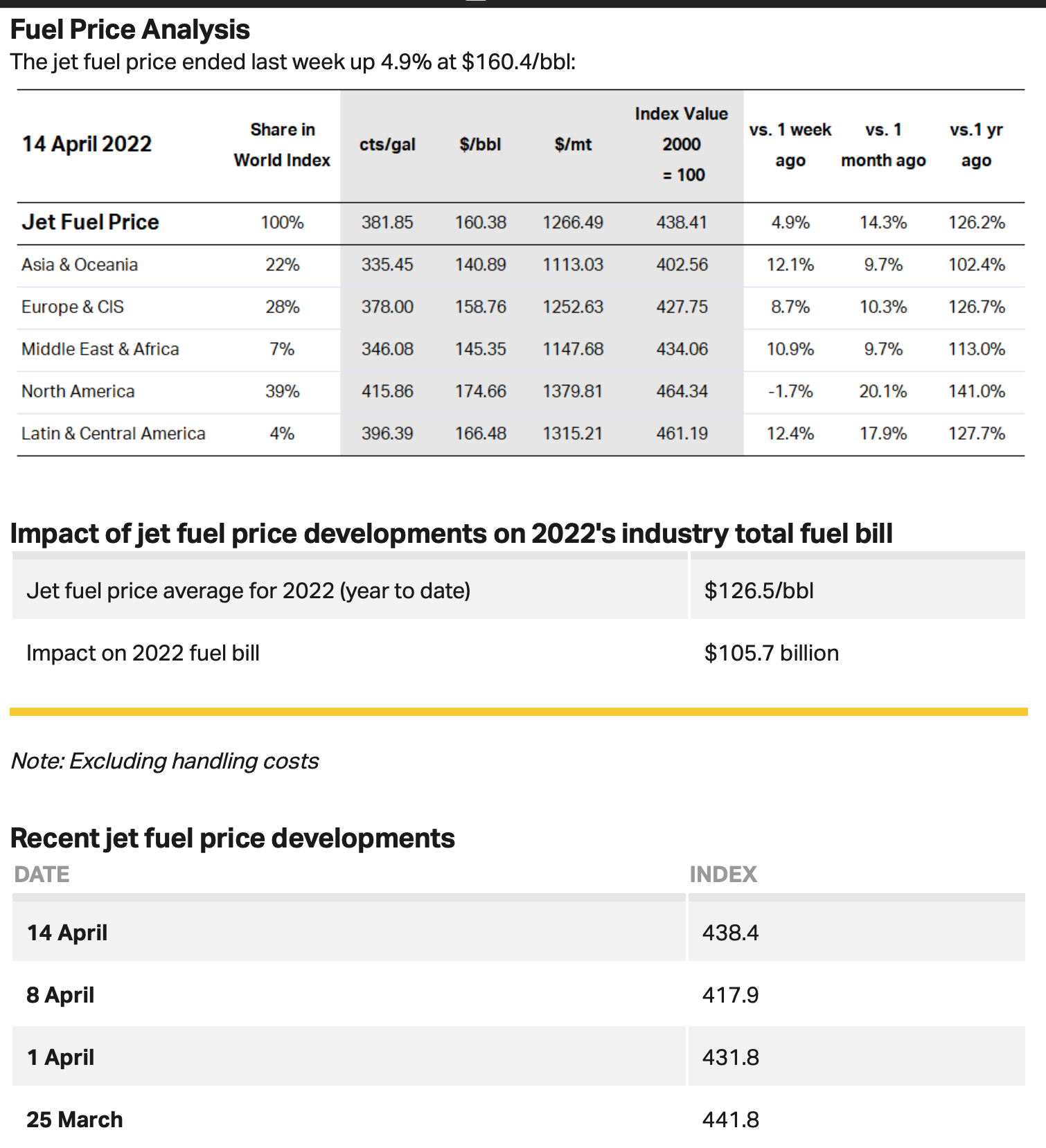
Task: Select the 'Impact of jet fuel price developments' heading
Action: (451, 534)
